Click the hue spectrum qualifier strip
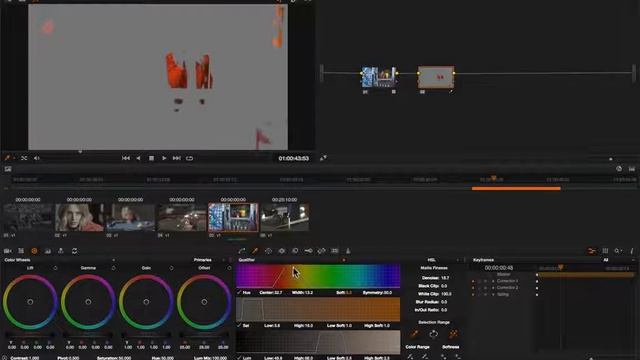Screen dimensions: 640x360 tap(318, 276)
